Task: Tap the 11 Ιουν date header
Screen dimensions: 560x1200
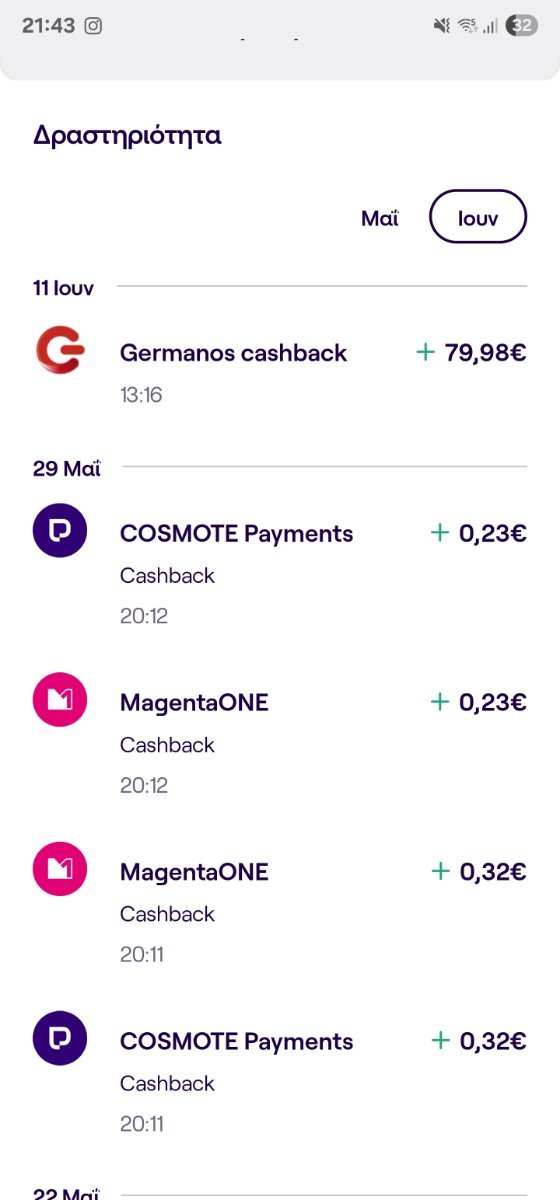Action: click(63, 288)
